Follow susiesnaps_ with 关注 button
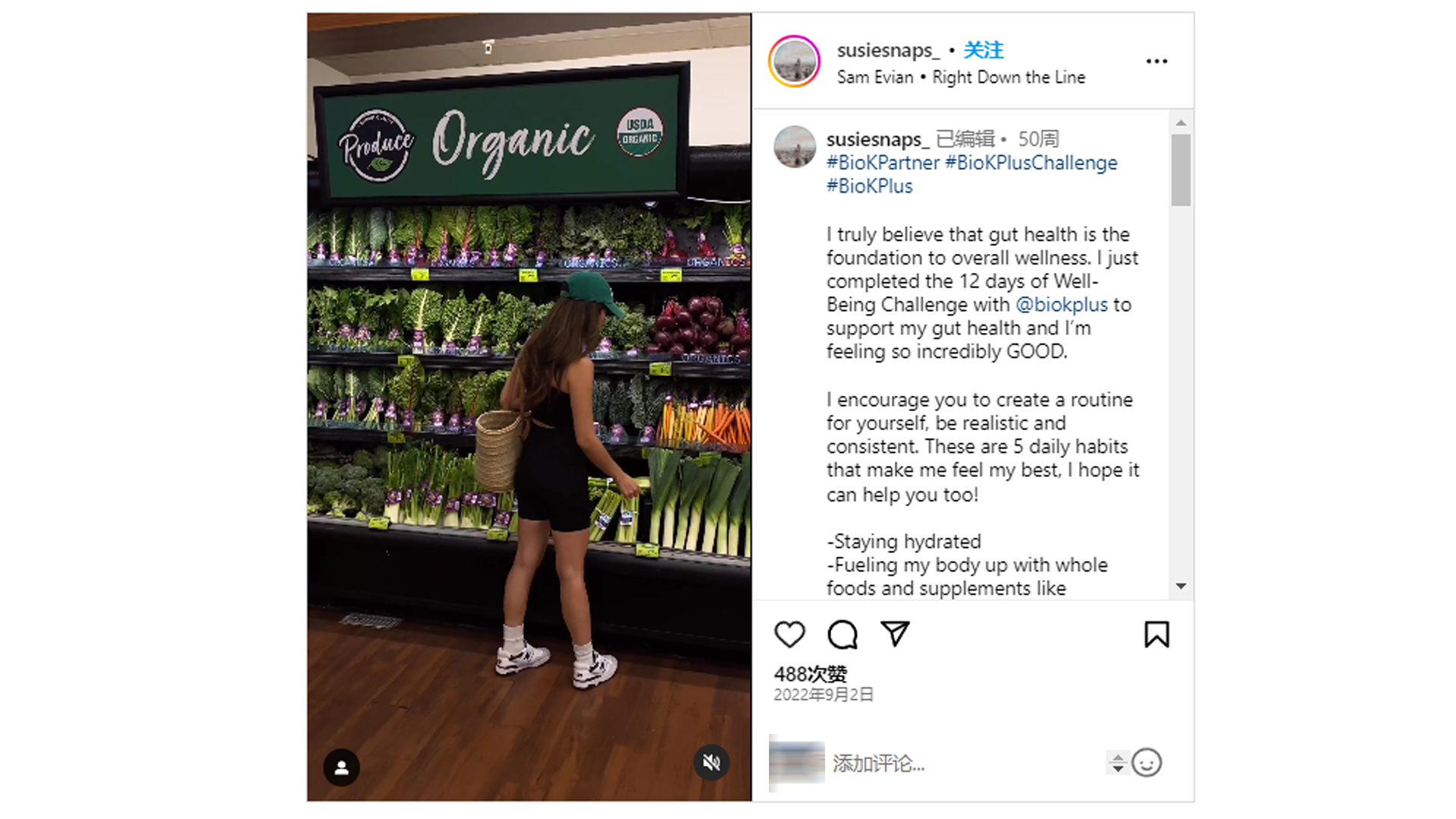Viewport: 1456px width, 819px height. pos(984,50)
